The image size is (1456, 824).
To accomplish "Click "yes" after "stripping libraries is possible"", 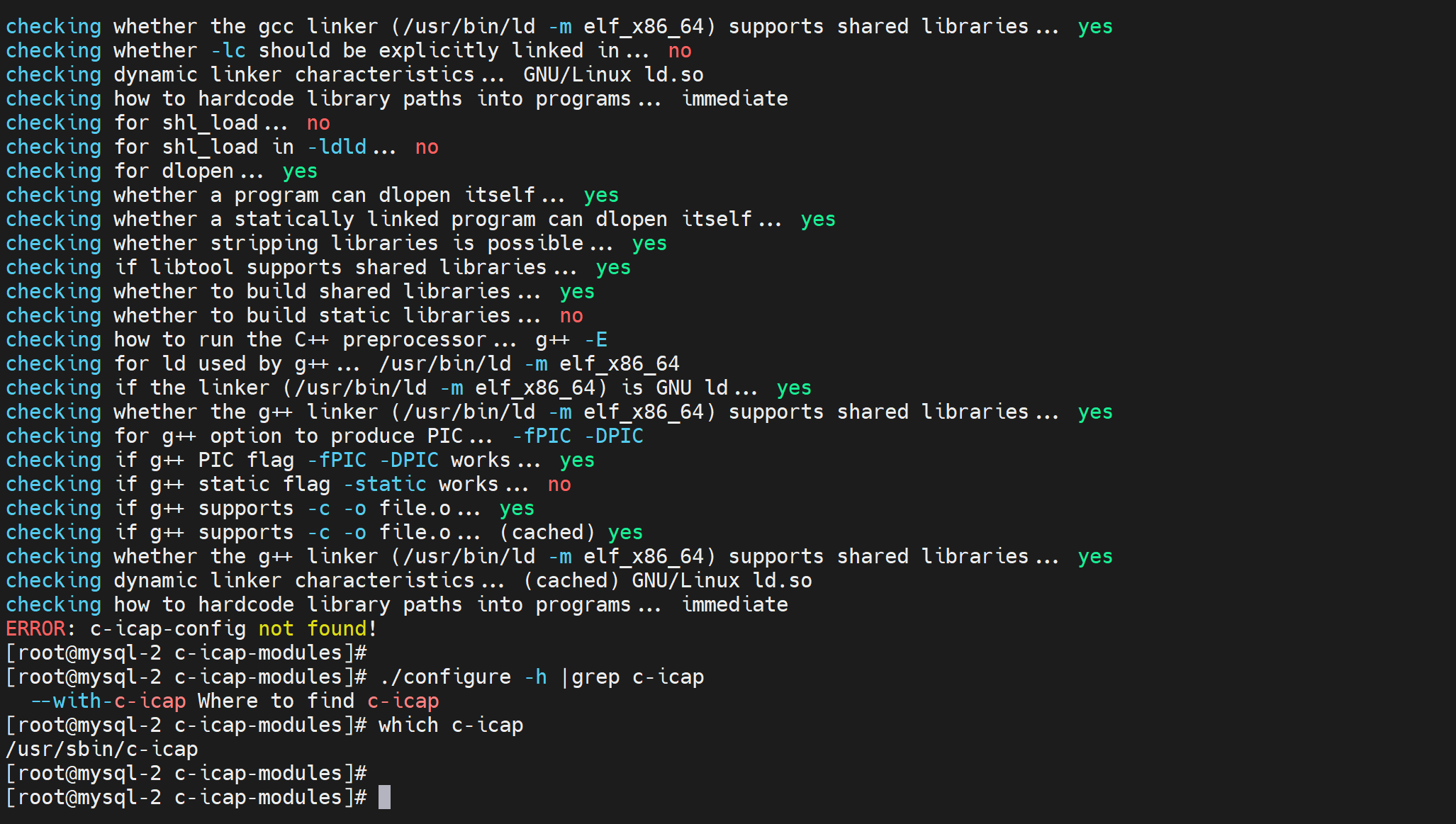I will (x=649, y=243).
